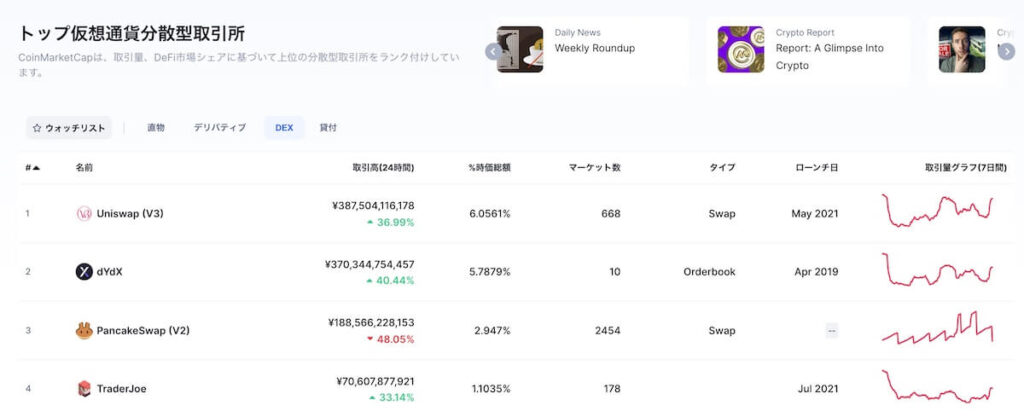
Task: Add to watchlist via ウォッチリスト button
Action: pos(69,128)
